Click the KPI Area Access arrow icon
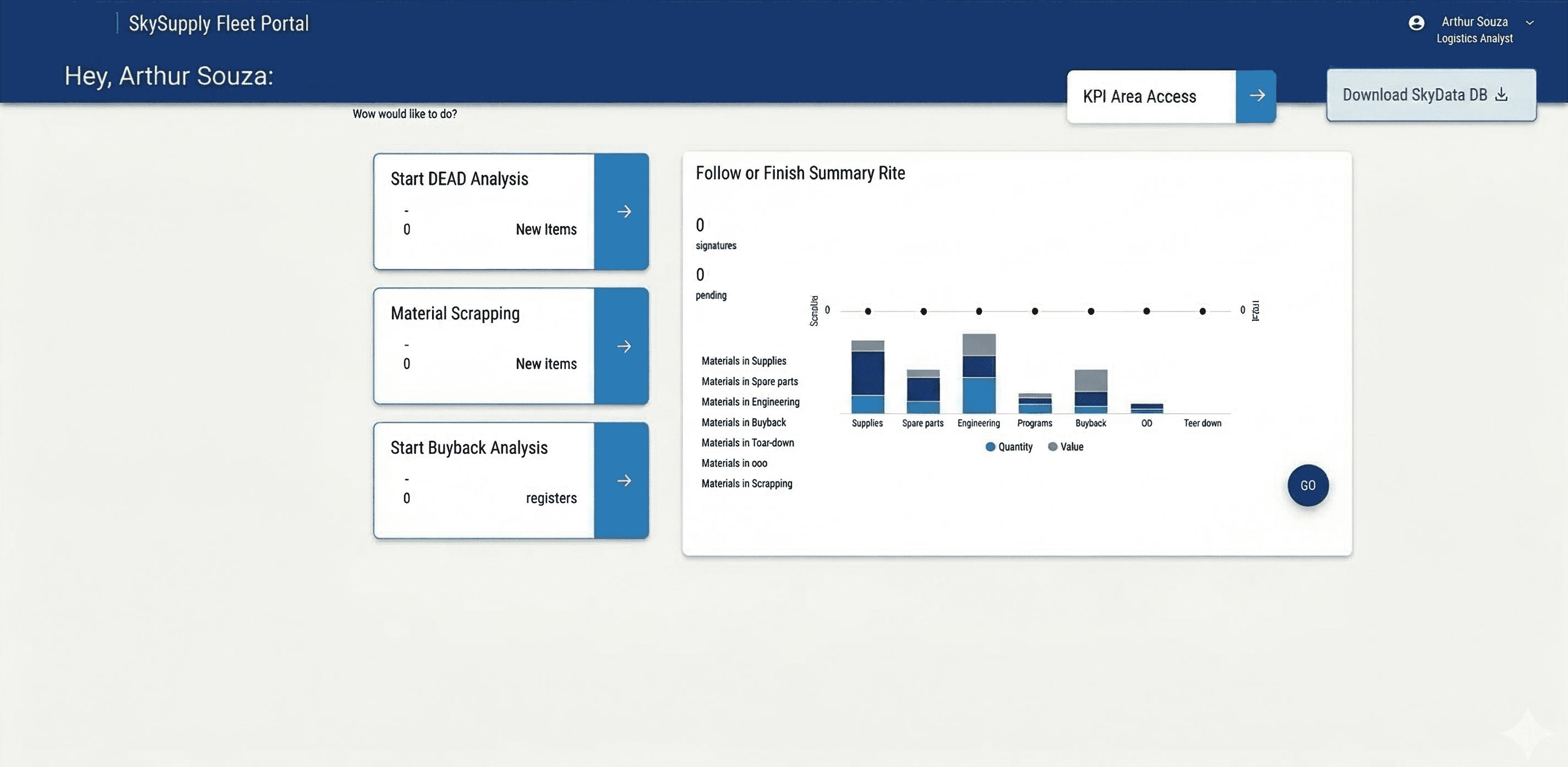Screen dimensions: 1568x767 pyautogui.click(x=1256, y=96)
